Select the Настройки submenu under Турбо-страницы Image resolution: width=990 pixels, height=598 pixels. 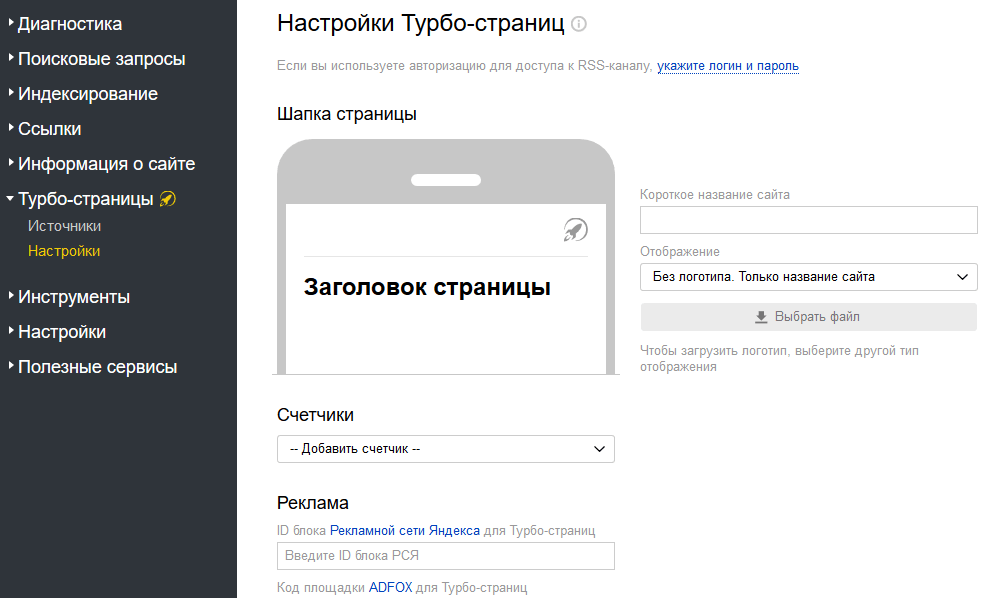pos(64,251)
